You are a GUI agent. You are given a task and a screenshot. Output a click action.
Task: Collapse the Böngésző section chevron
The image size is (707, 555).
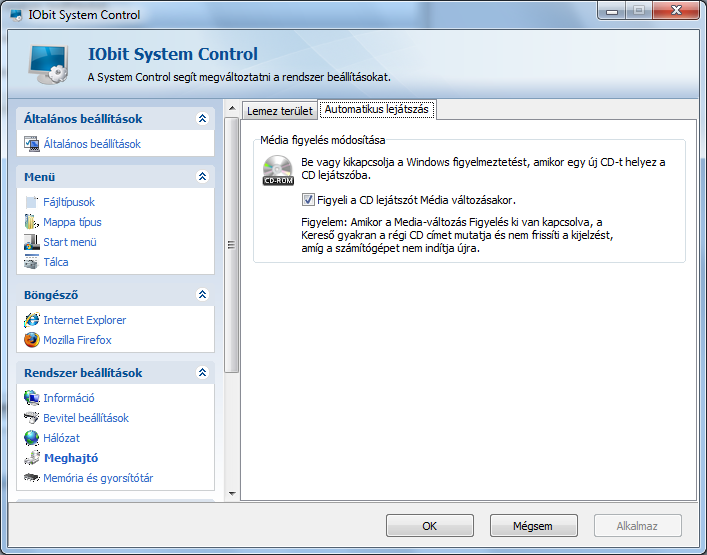click(x=202, y=294)
